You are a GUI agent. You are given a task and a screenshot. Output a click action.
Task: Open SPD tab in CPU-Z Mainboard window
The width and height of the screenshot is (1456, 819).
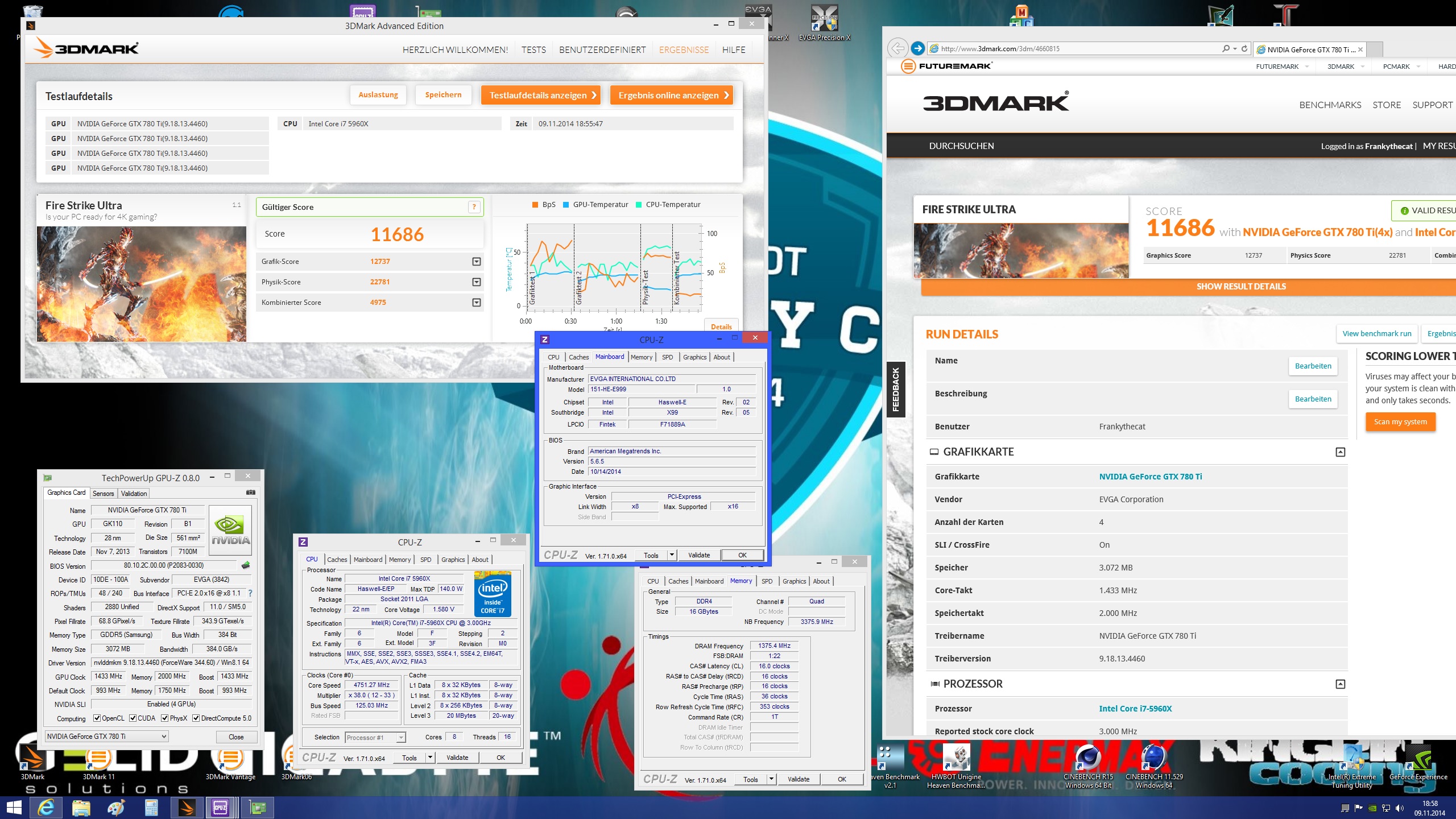668,357
